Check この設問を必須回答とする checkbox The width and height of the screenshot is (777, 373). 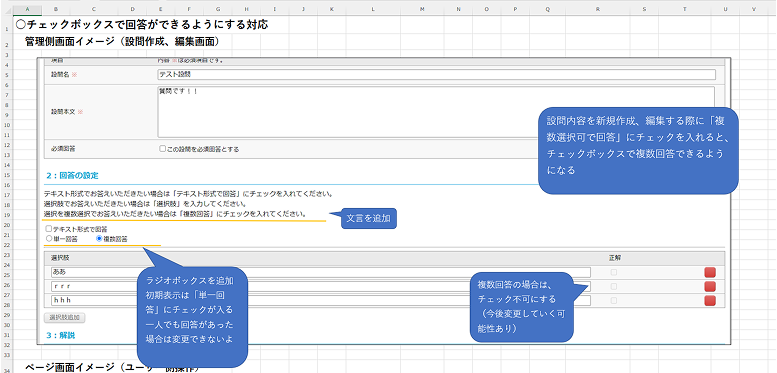[162, 149]
